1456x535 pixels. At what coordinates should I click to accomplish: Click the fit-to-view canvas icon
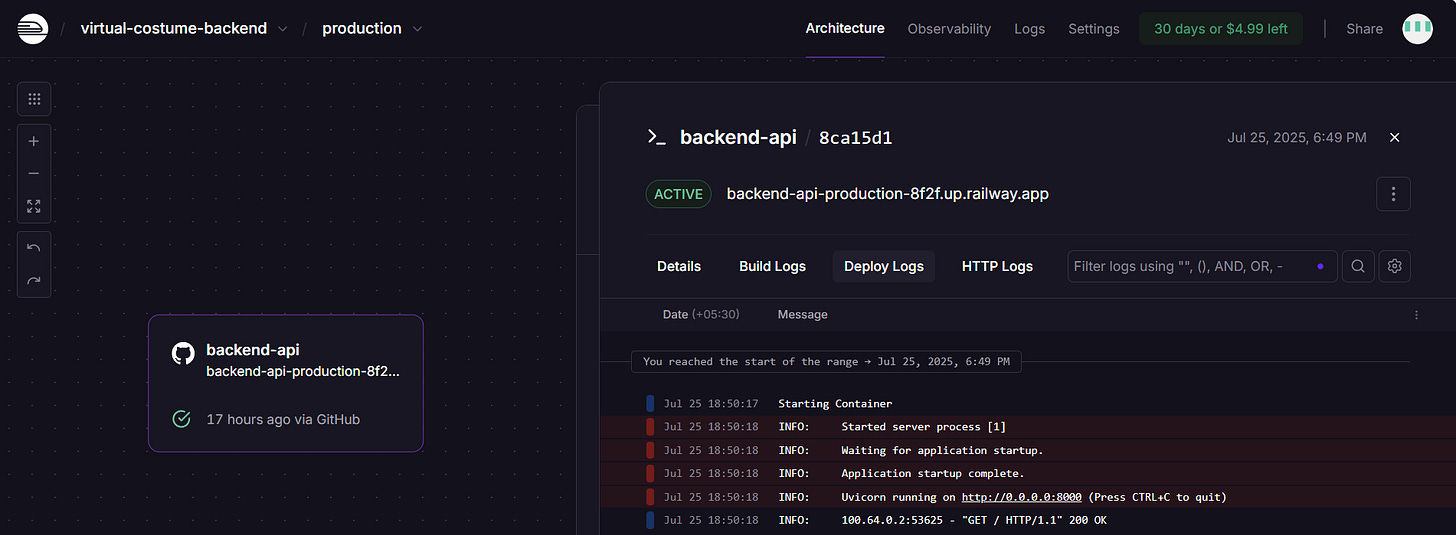pos(34,206)
